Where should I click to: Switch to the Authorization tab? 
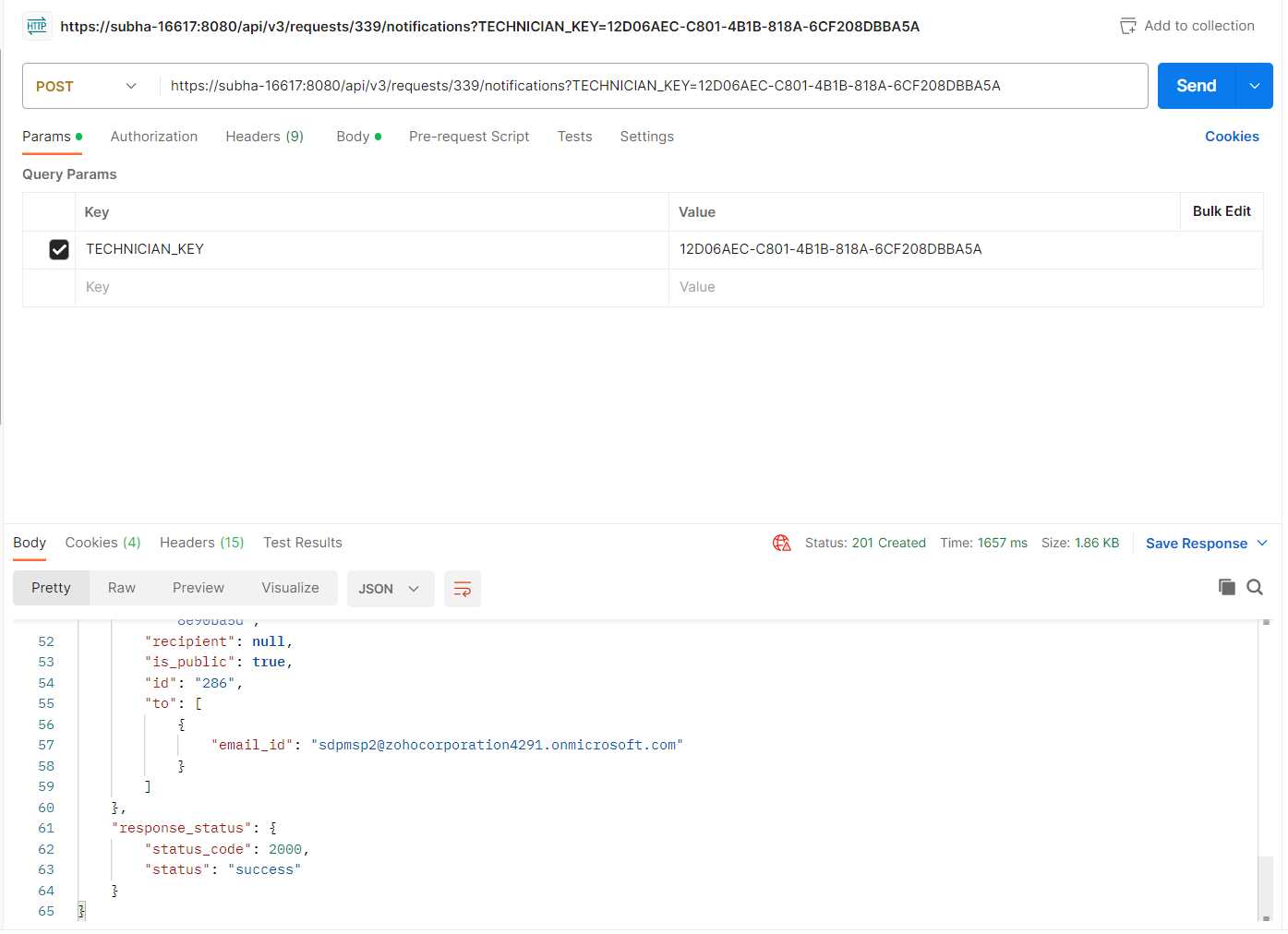[x=153, y=137]
